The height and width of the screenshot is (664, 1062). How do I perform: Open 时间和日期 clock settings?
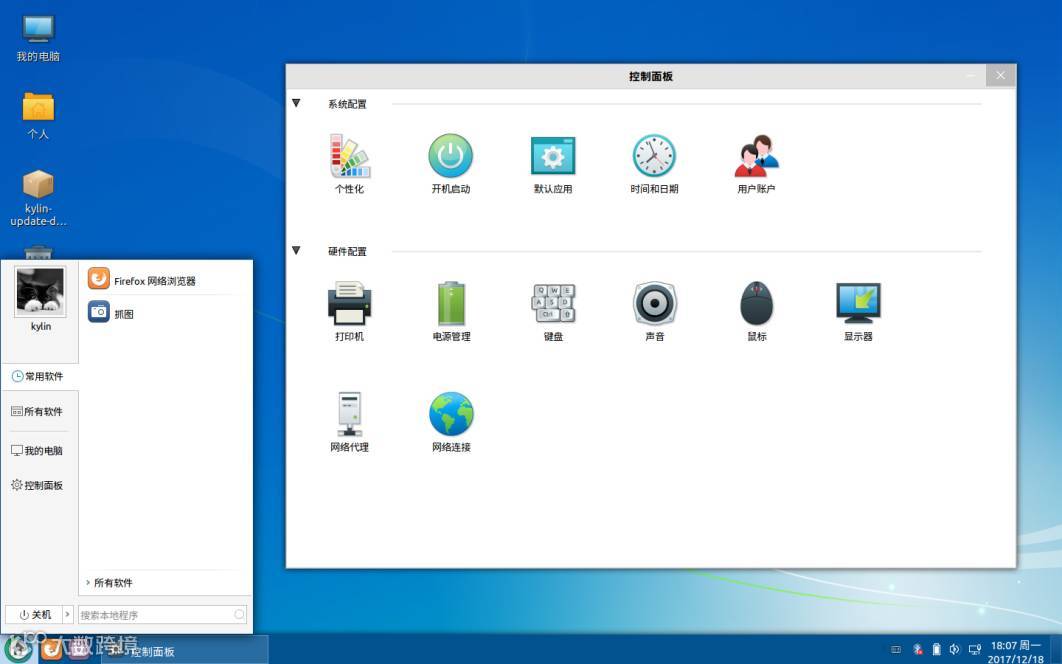[654, 164]
